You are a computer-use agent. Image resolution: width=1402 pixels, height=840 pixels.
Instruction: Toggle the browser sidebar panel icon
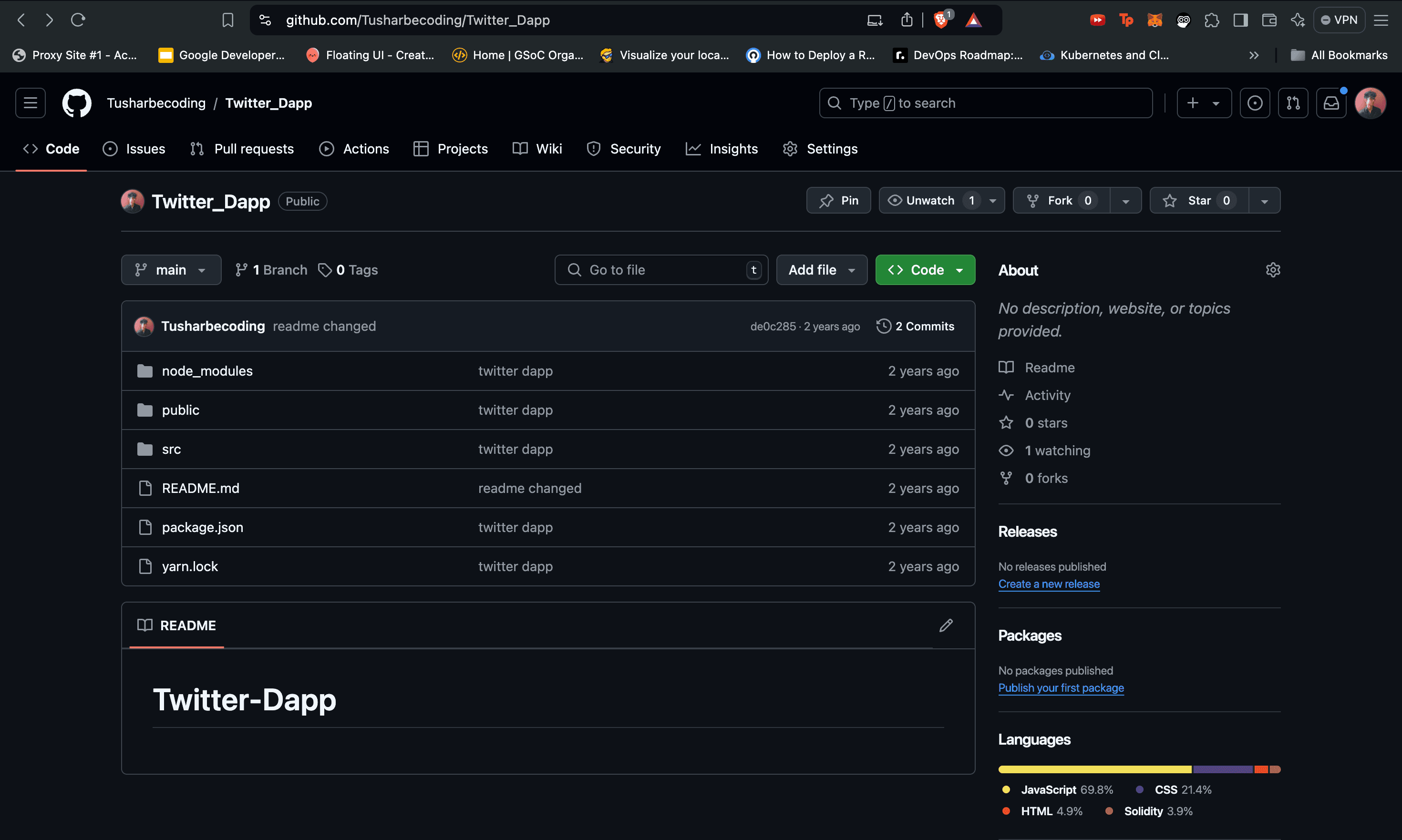1241,20
